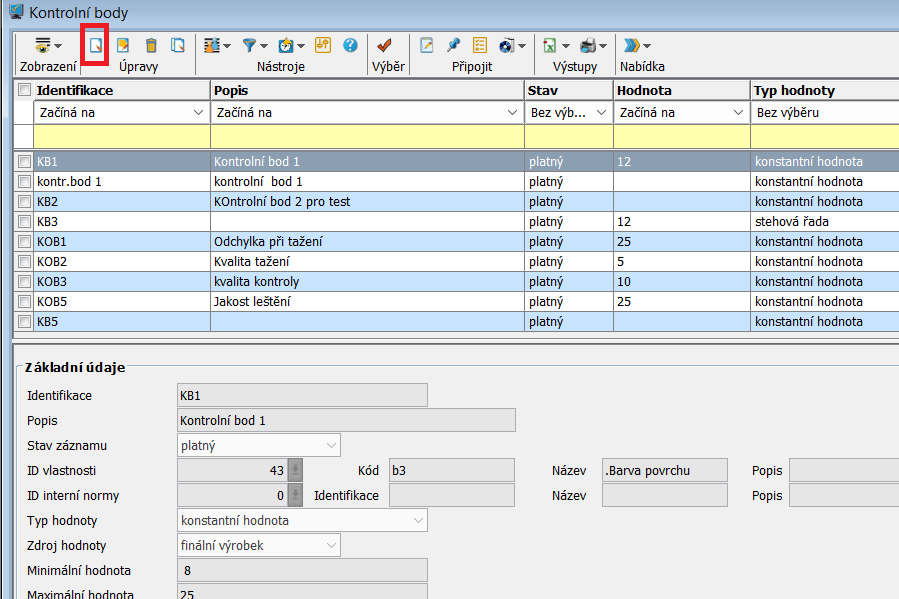Tick the checkbox next to KB3

(x=25, y=222)
